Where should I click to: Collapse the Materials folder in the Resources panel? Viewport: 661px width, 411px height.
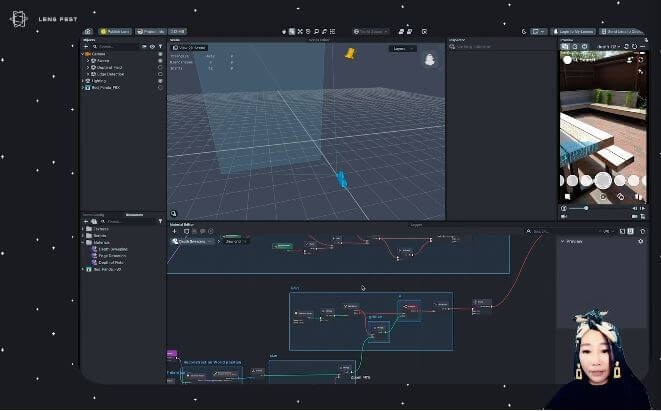point(83,242)
